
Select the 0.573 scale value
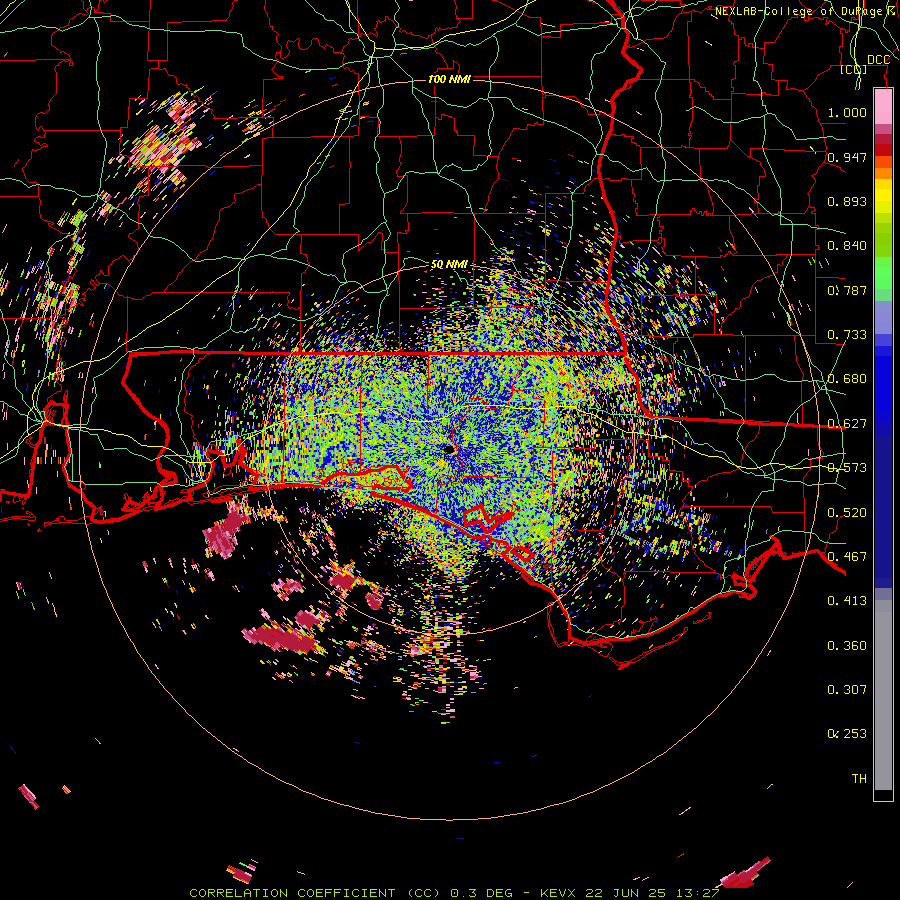(x=847, y=468)
